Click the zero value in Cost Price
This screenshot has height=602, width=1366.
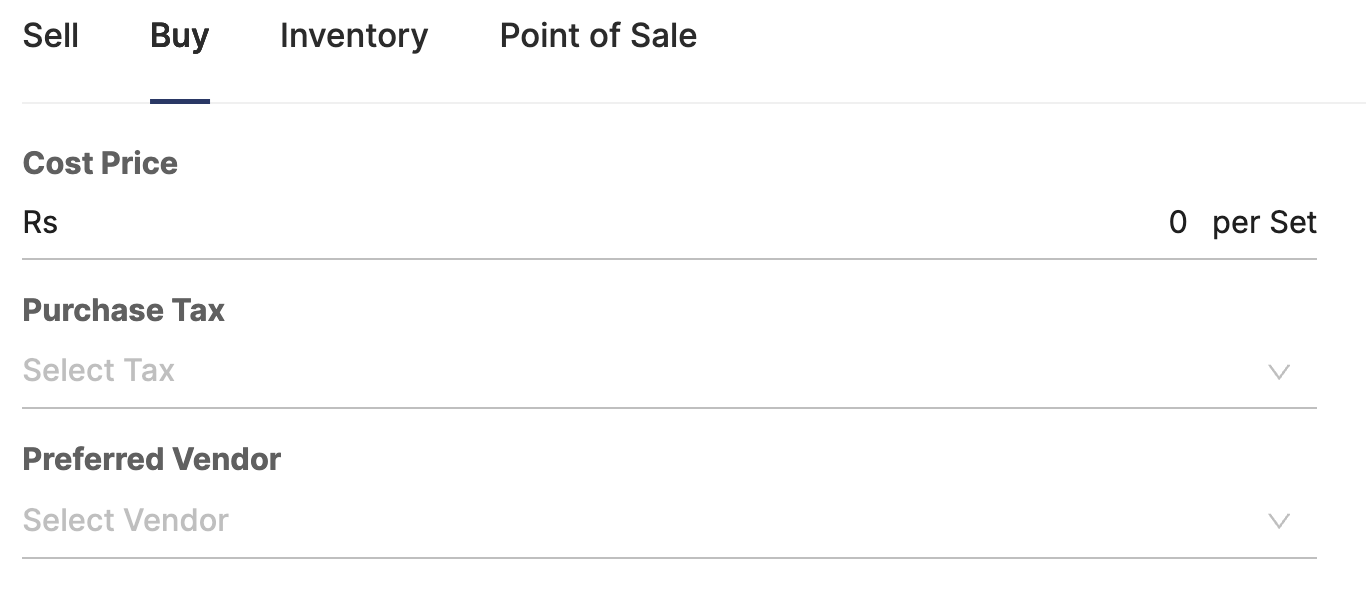click(x=1178, y=222)
